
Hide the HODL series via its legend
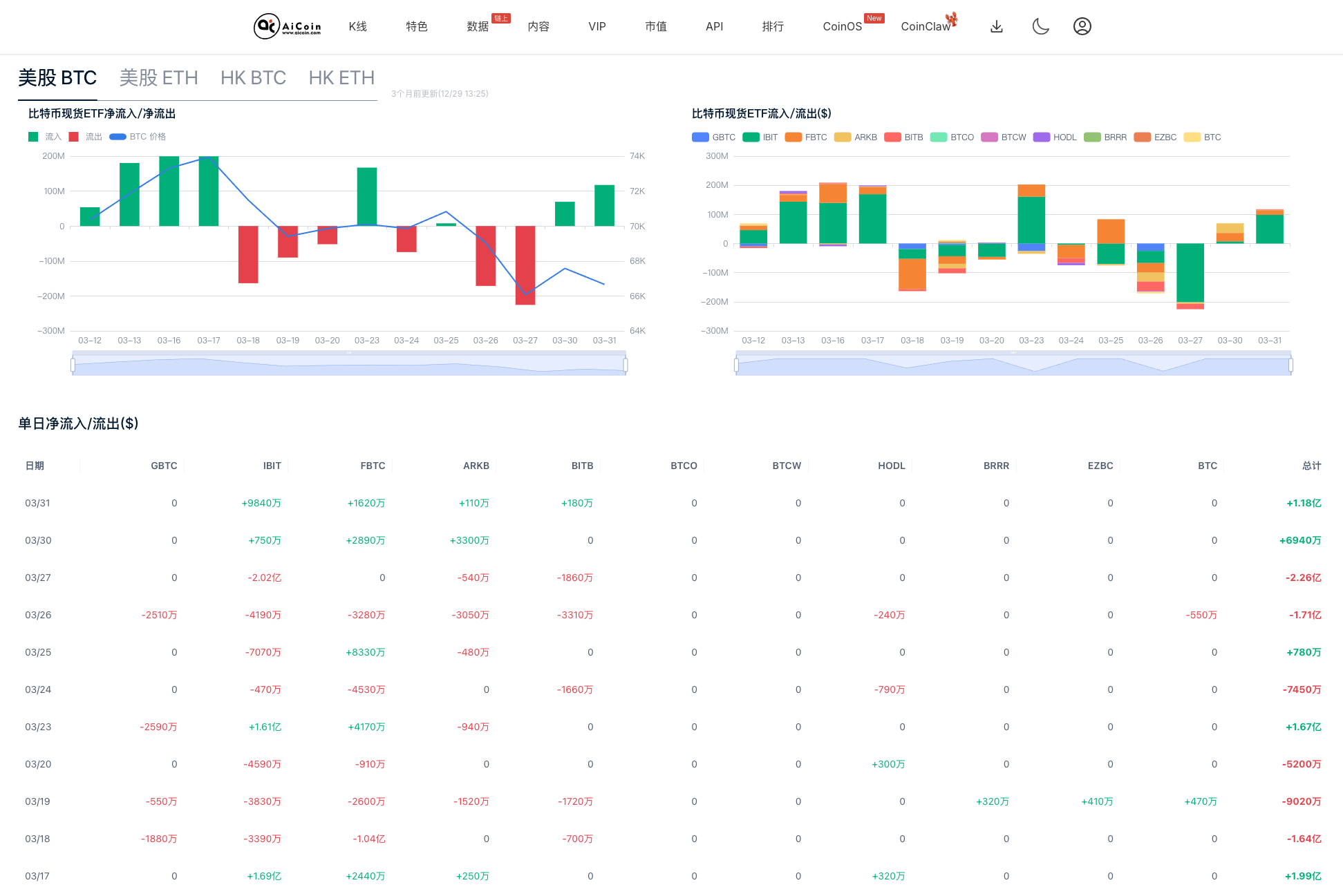pos(1055,137)
